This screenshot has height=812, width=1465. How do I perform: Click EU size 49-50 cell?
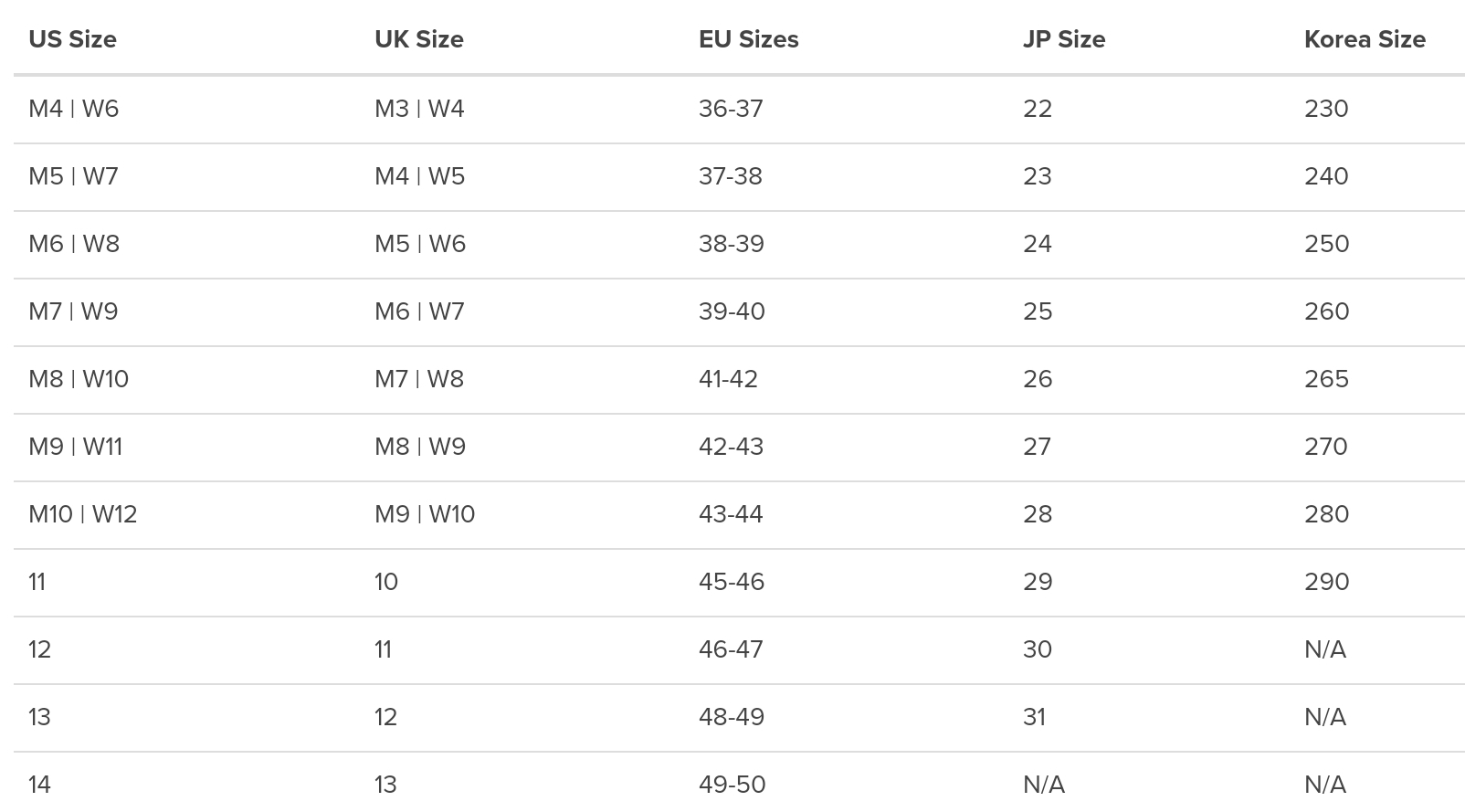[x=732, y=785]
